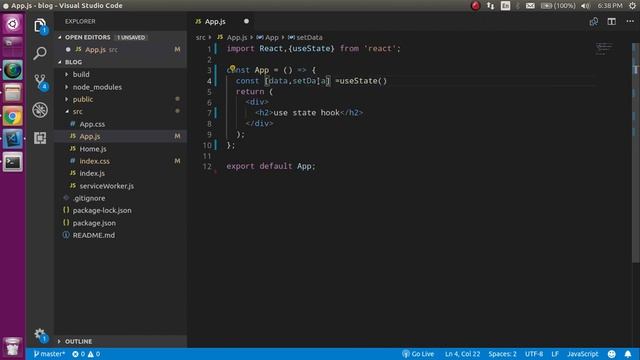
Task: Open the editor More Actions ellipsis
Action: coord(630,21)
